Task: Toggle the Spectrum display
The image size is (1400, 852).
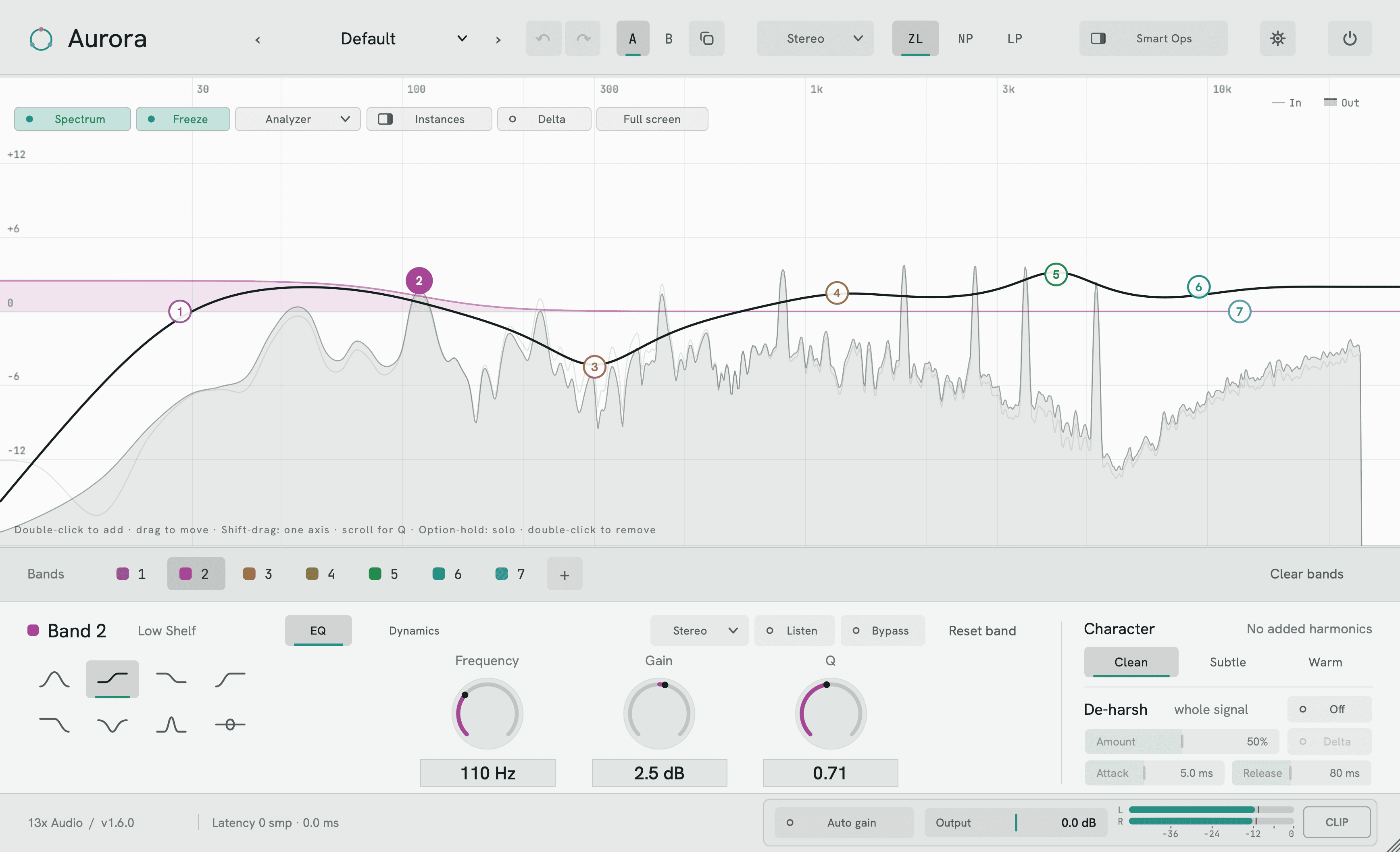Action: pyautogui.click(x=73, y=119)
